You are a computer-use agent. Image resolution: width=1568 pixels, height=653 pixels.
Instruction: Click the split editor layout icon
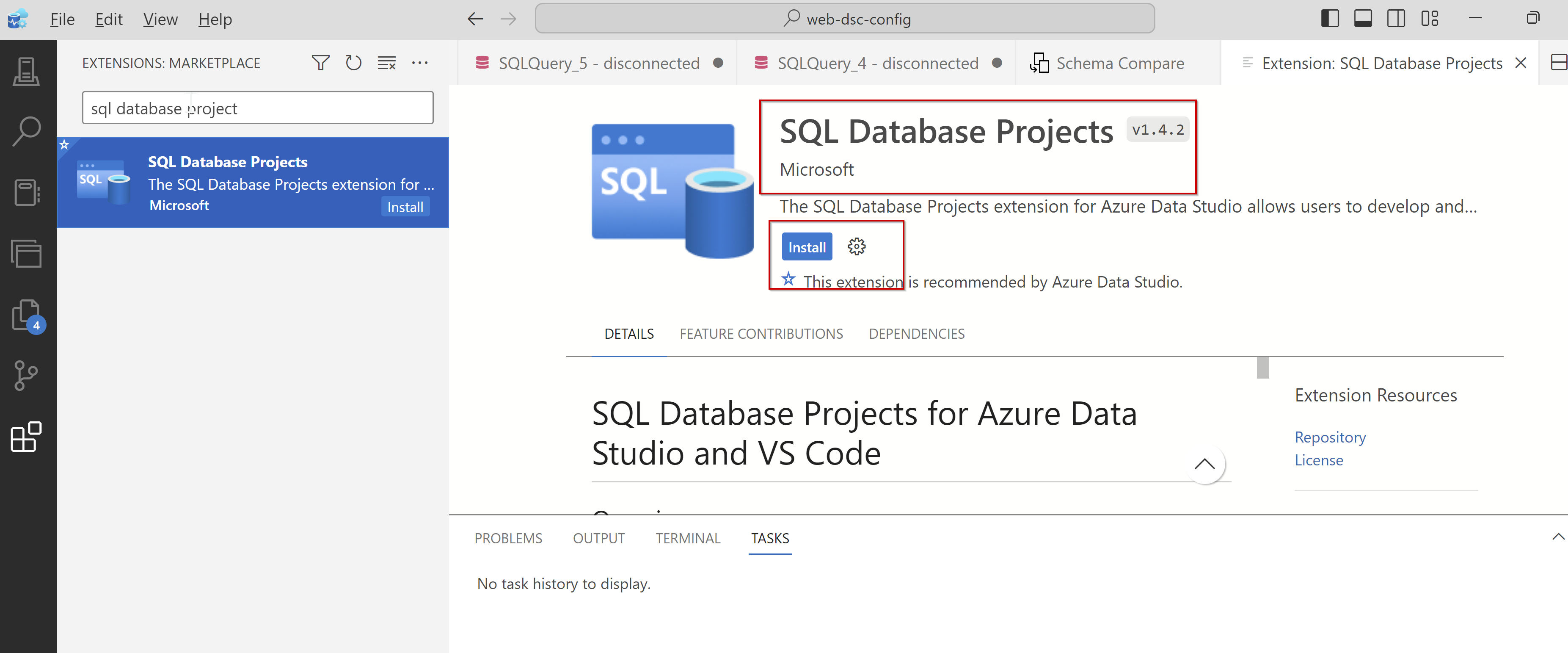point(1558,63)
